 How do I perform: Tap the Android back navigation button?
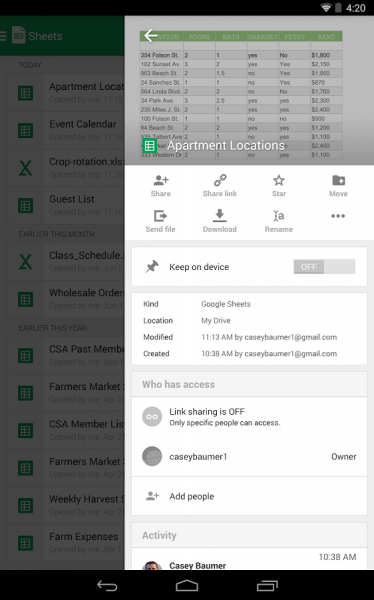[107, 585]
